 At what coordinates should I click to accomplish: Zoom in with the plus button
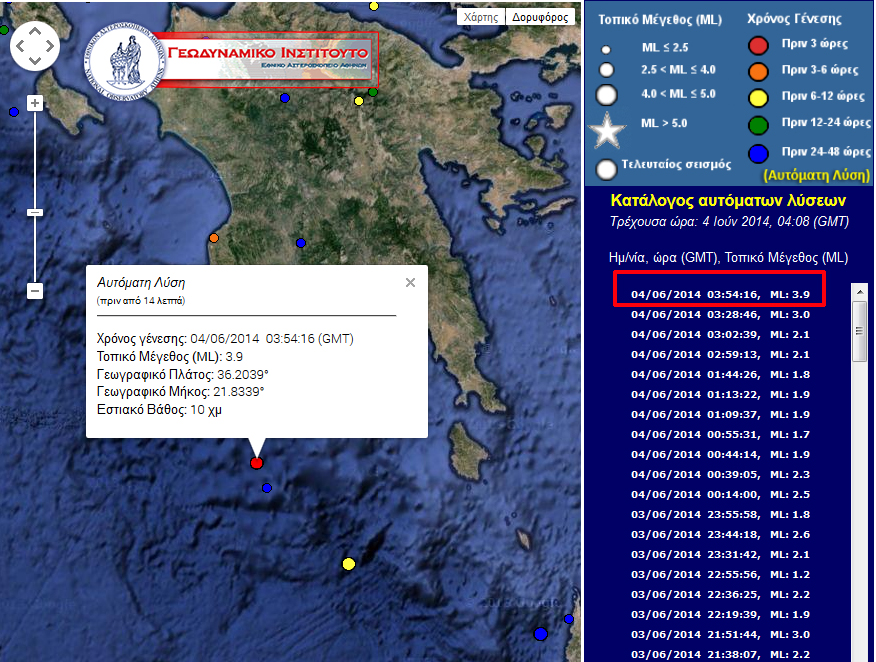[35, 103]
